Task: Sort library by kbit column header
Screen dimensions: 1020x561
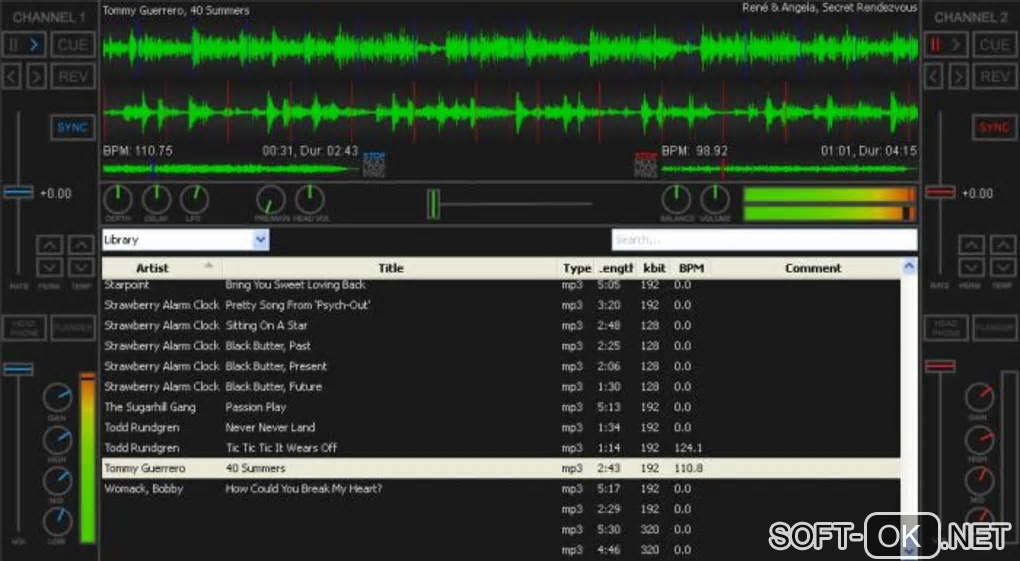Action: coord(654,268)
